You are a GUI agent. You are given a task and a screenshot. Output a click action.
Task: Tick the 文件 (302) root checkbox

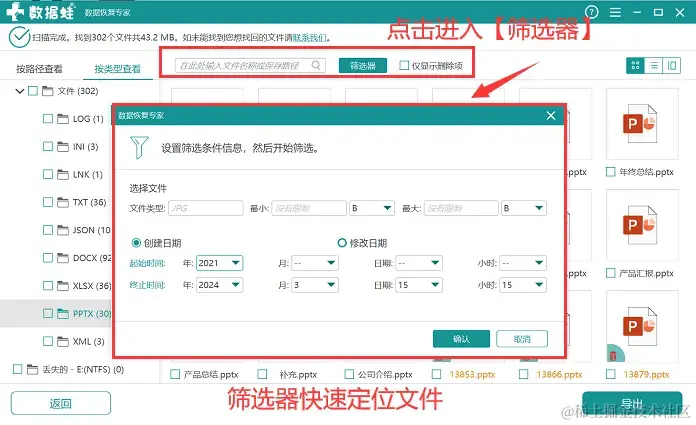(33, 91)
